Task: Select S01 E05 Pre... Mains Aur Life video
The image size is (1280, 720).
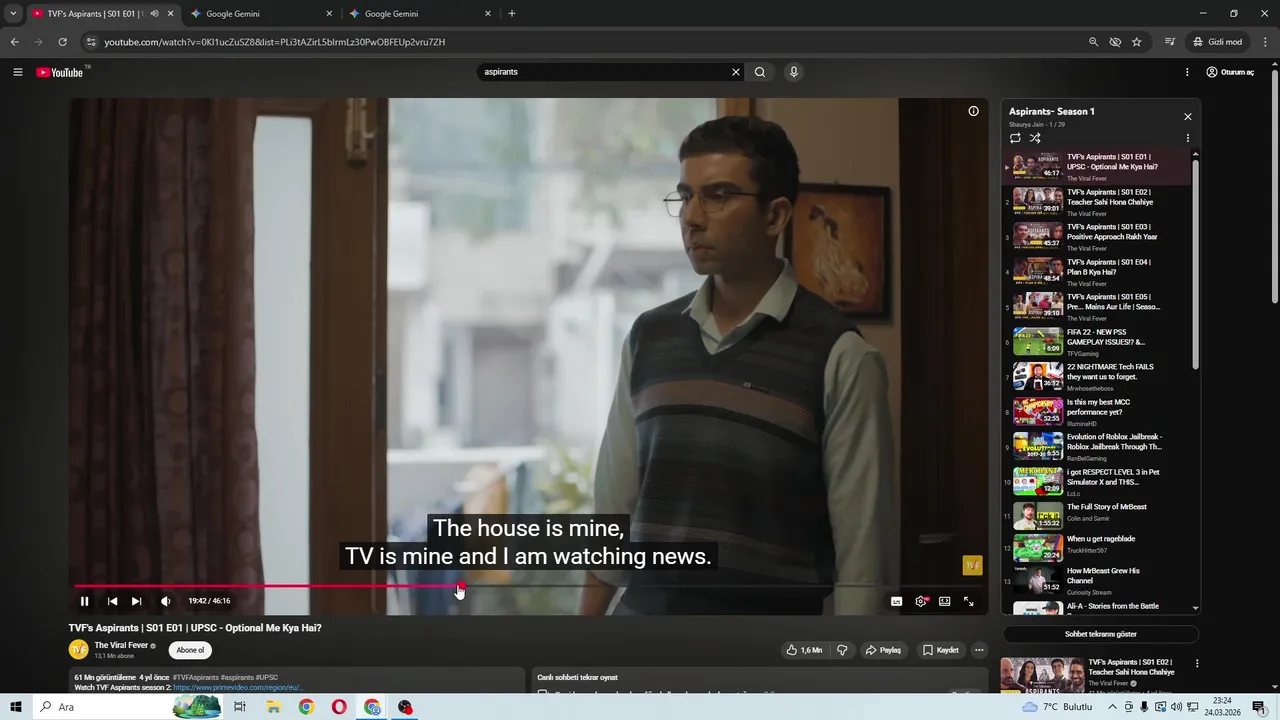Action: point(1097,307)
